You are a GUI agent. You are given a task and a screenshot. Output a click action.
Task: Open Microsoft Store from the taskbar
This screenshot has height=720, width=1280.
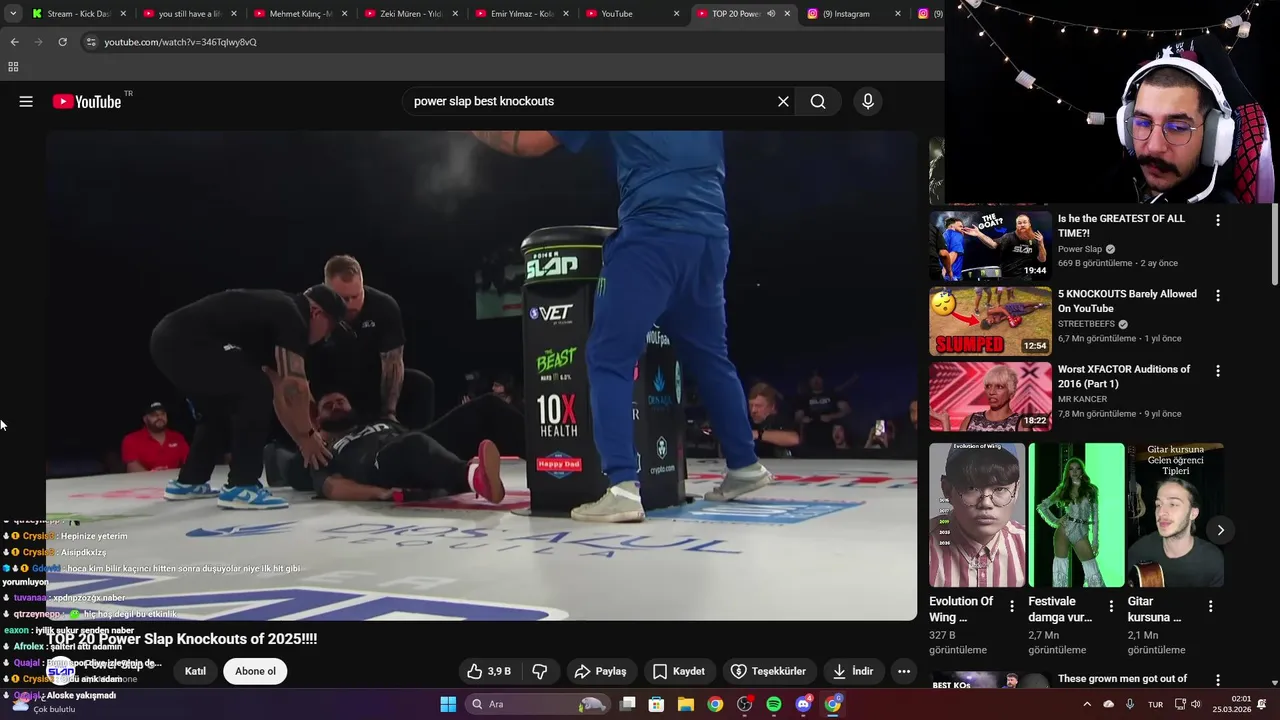coord(656,704)
